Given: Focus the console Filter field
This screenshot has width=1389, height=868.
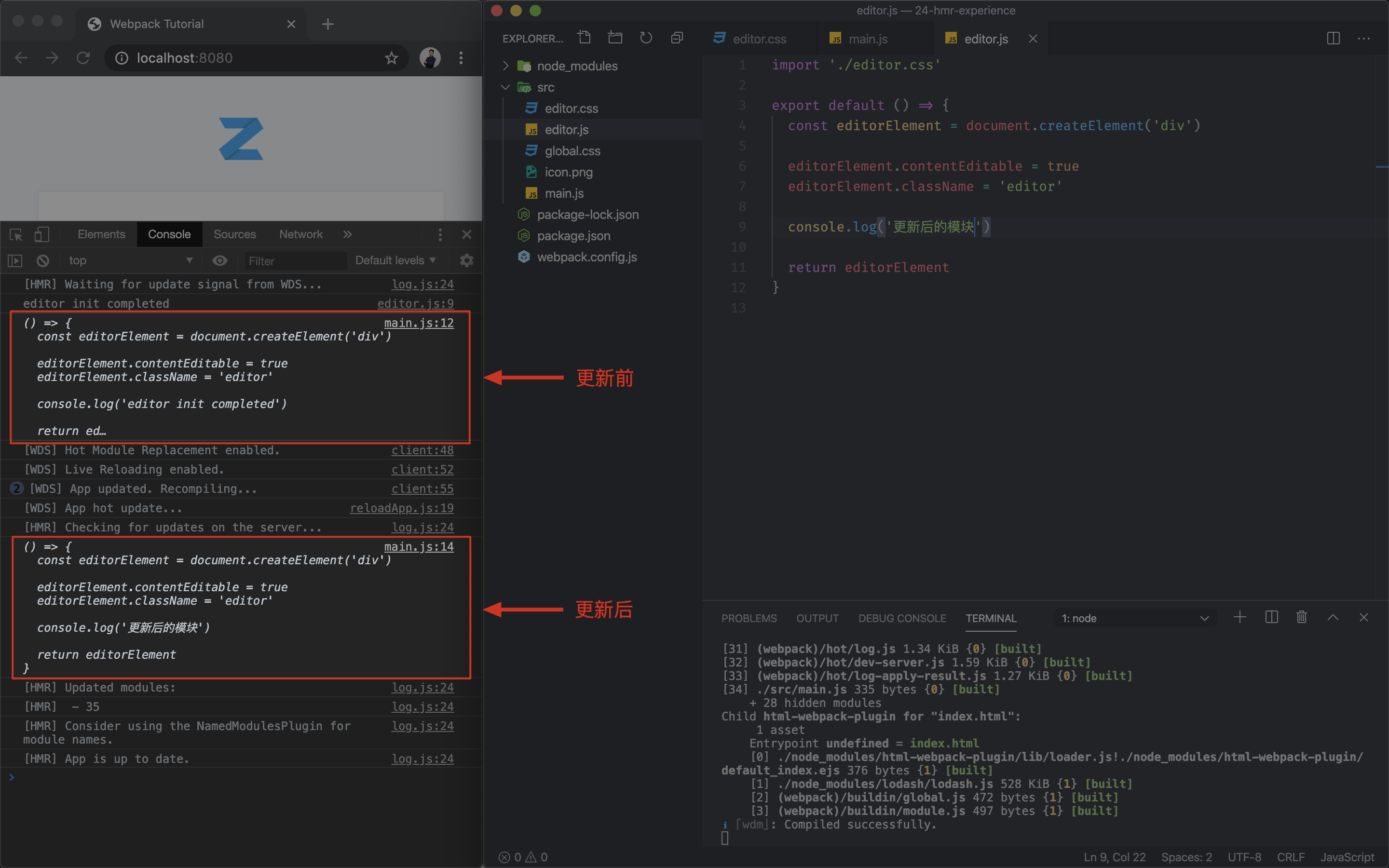Looking at the screenshot, I should (295, 260).
